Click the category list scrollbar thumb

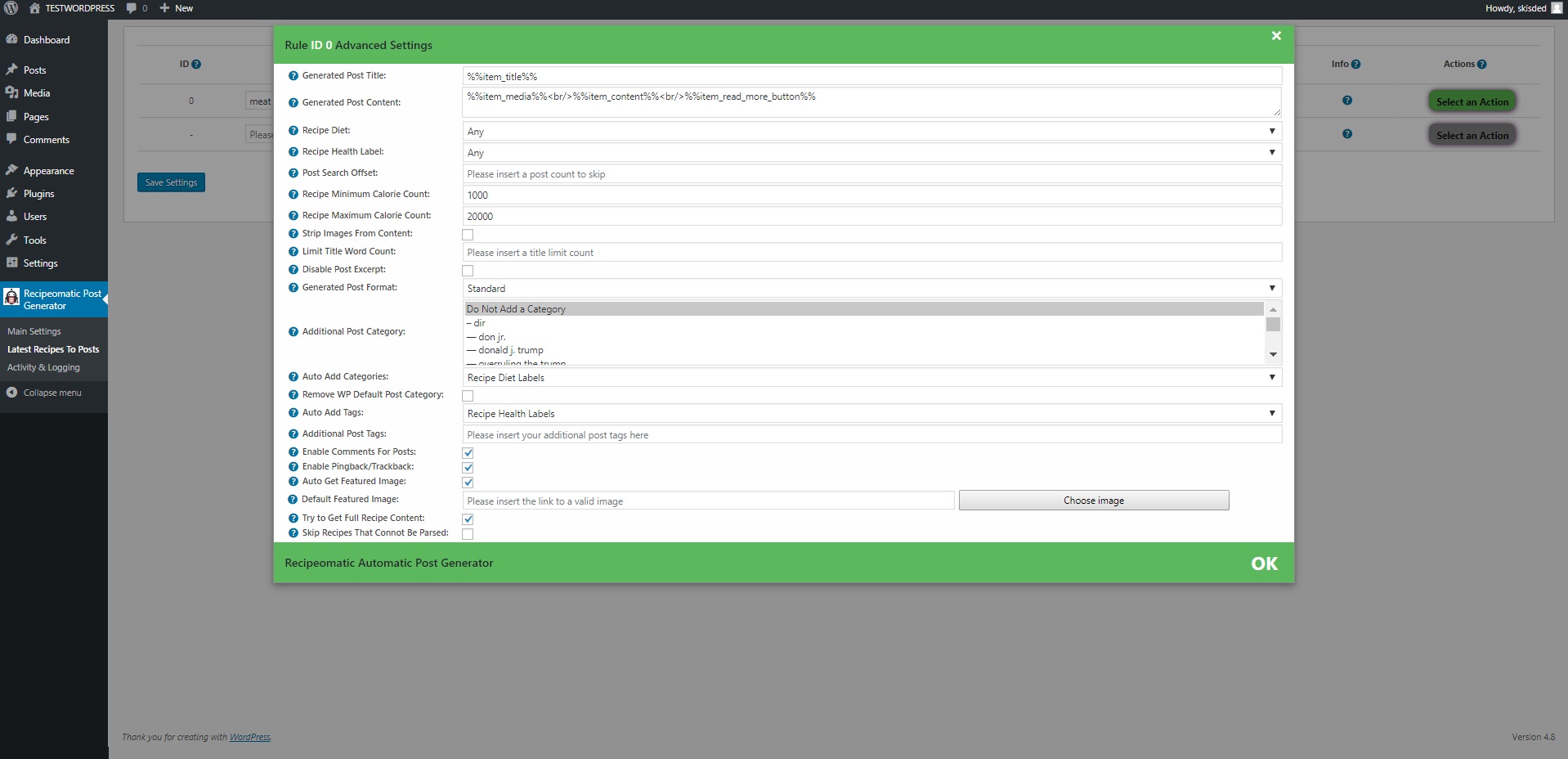[x=1273, y=325]
